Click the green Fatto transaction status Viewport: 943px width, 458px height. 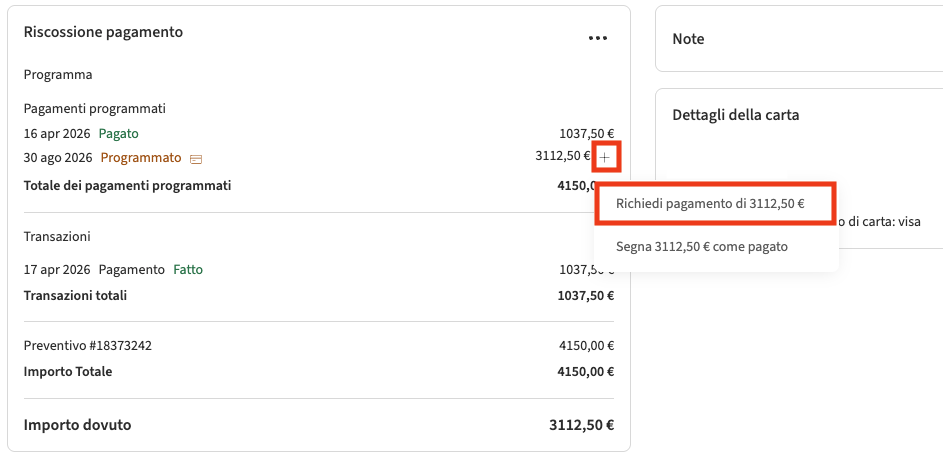(x=187, y=269)
